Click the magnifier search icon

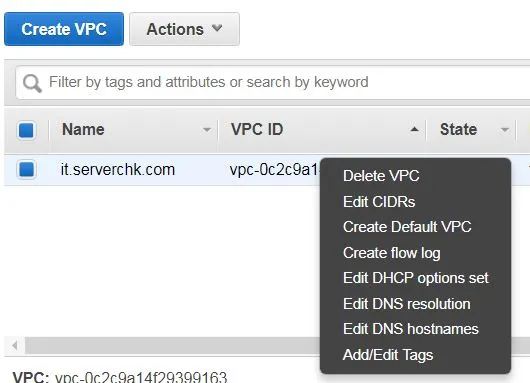click(32, 83)
